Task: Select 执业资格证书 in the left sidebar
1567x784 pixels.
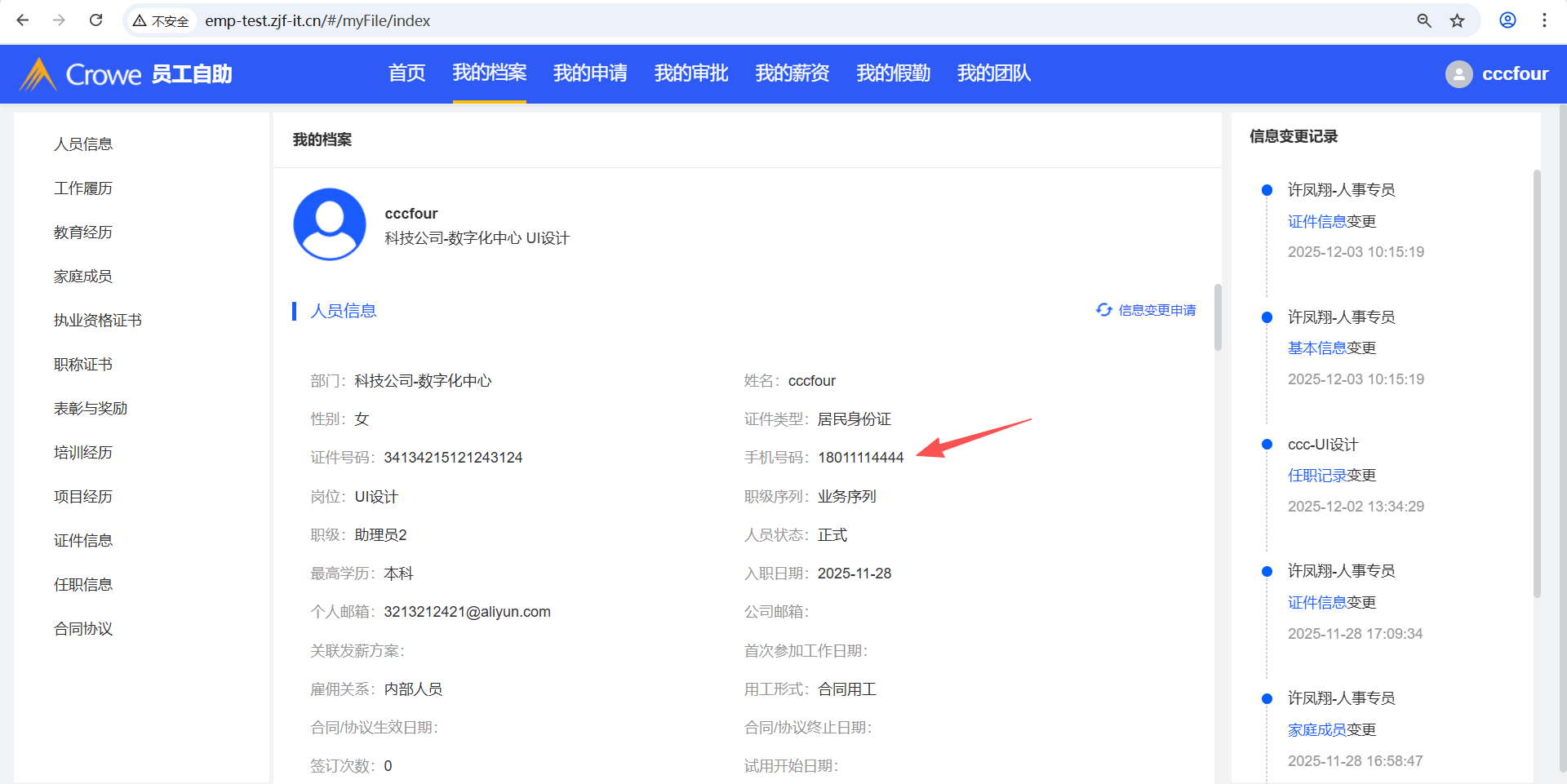Action: [98, 321]
